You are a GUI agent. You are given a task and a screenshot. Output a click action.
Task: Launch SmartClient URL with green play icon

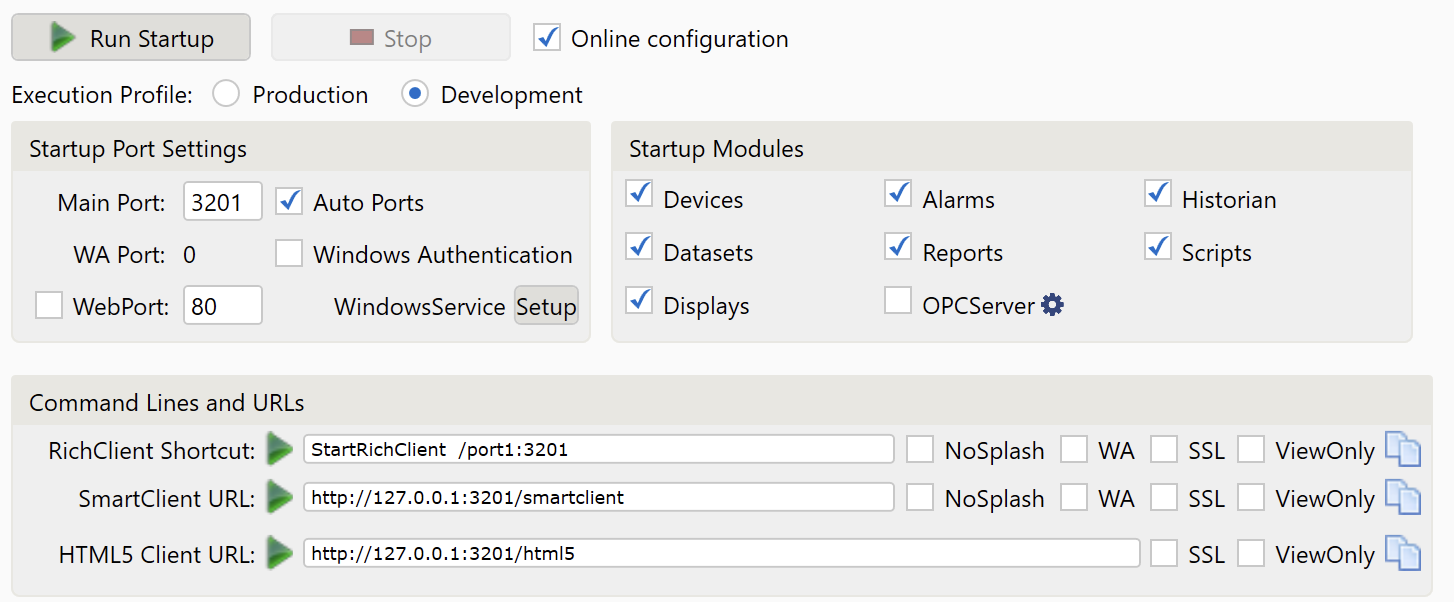pyautogui.click(x=280, y=497)
